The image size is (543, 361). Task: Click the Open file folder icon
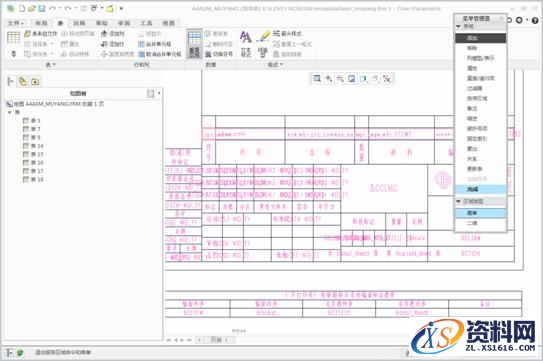(32, 8)
